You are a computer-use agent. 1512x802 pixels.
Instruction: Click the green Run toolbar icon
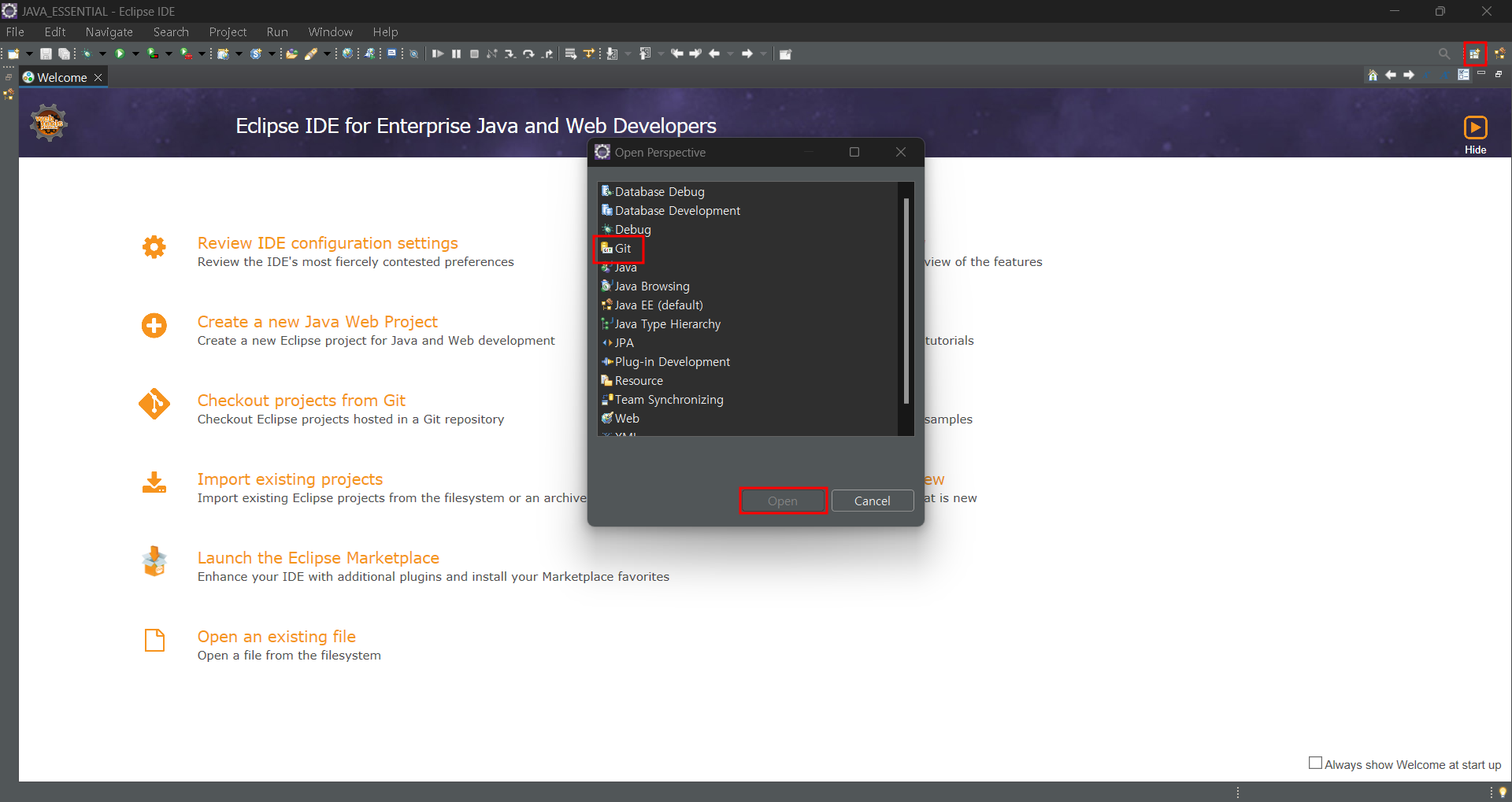click(120, 54)
